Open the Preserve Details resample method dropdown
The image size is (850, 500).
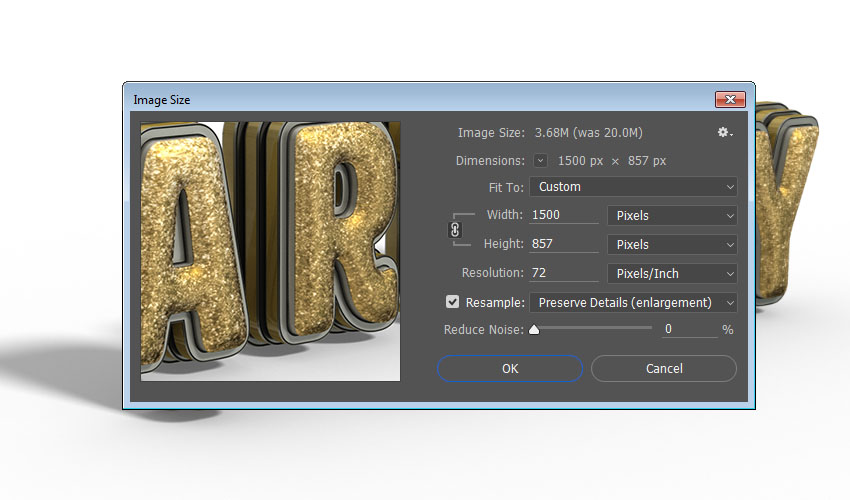[x=633, y=302]
